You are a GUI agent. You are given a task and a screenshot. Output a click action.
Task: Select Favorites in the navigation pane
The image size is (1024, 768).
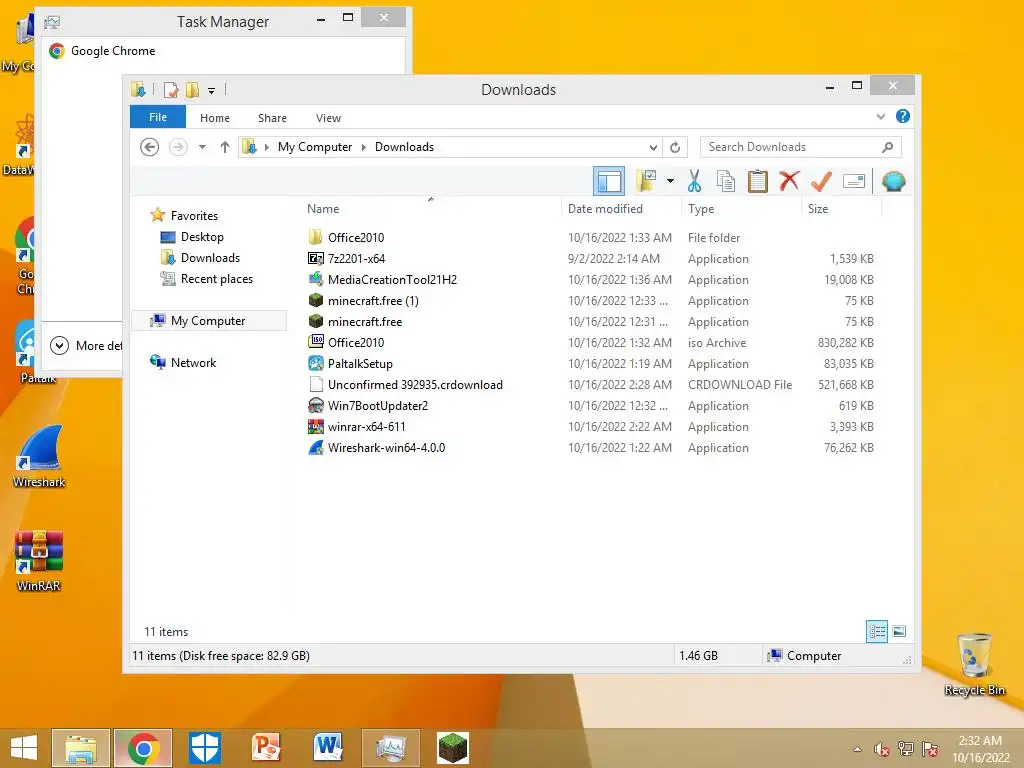coord(194,216)
